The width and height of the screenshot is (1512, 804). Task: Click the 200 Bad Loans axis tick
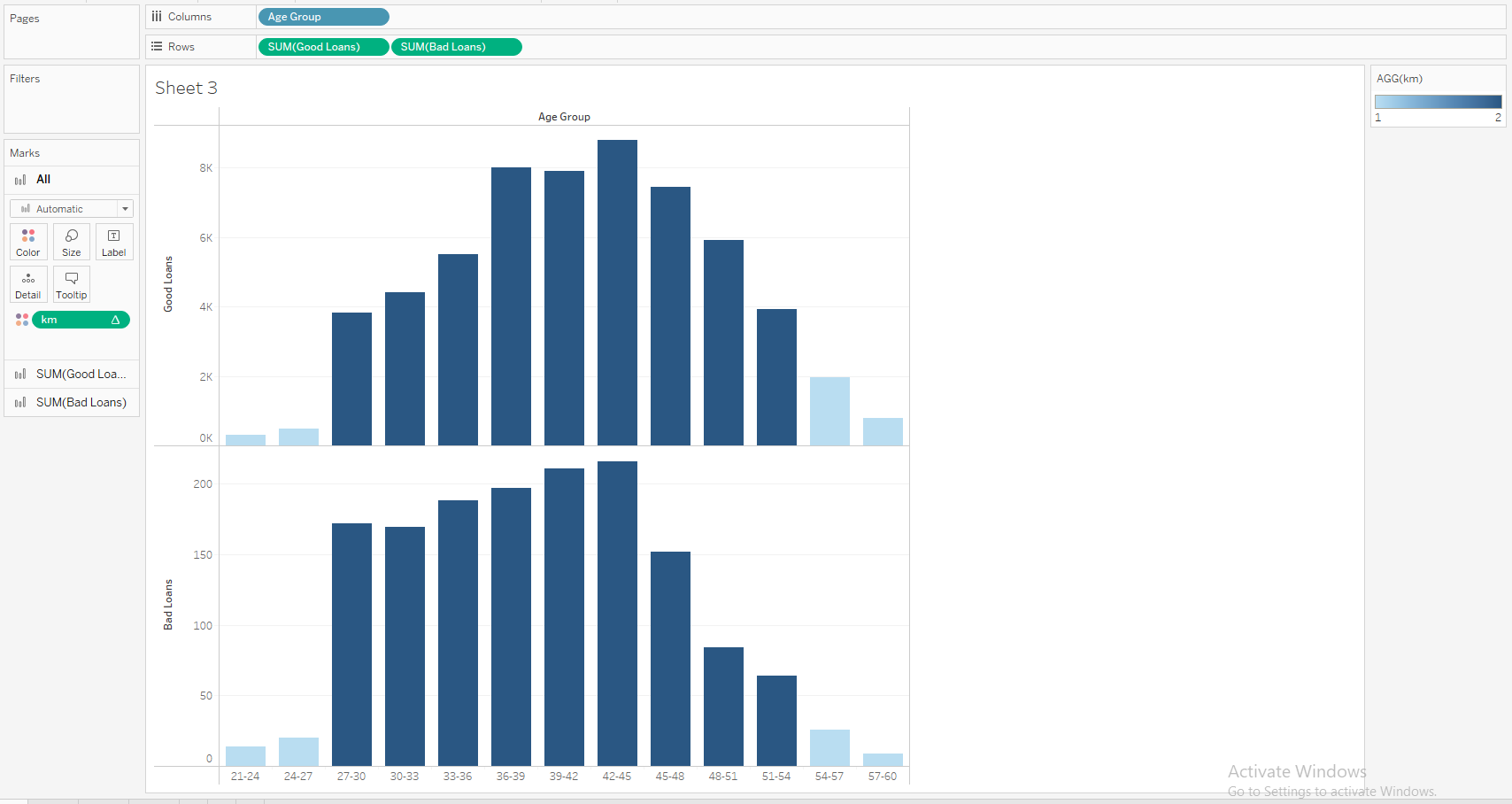(203, 484)
